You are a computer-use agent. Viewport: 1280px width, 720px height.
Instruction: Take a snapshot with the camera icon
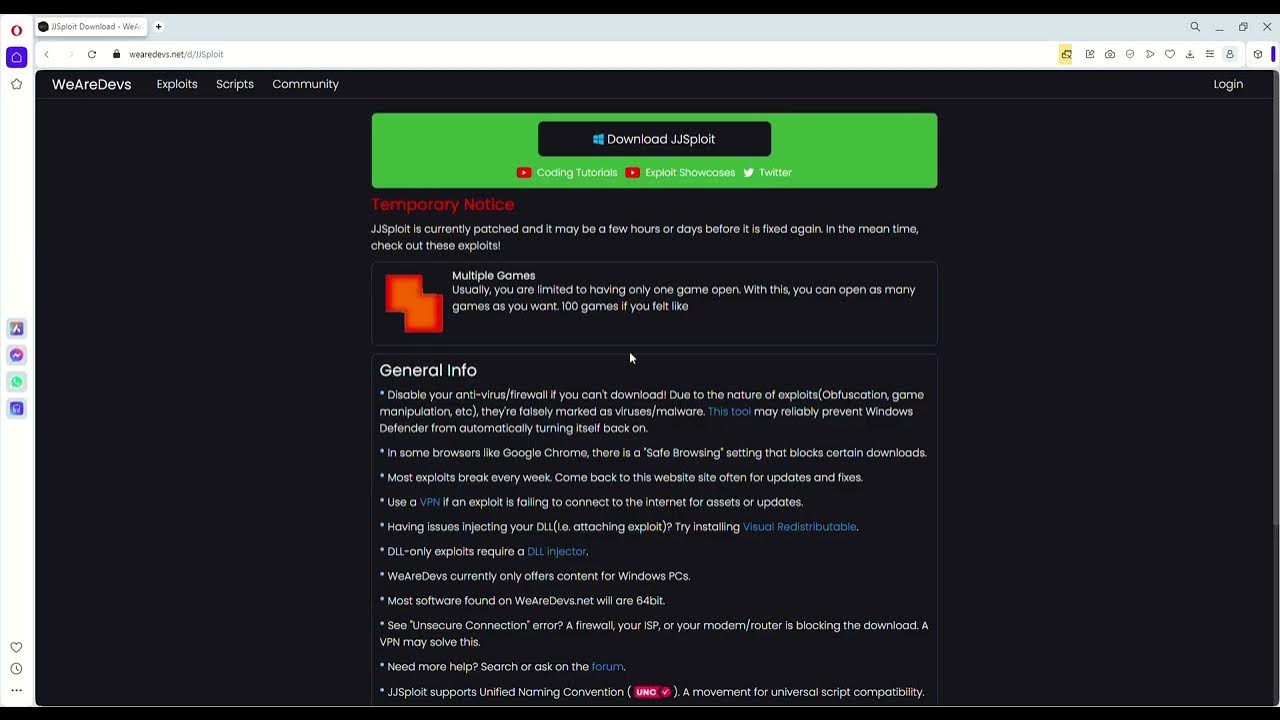pos(1110,54)
